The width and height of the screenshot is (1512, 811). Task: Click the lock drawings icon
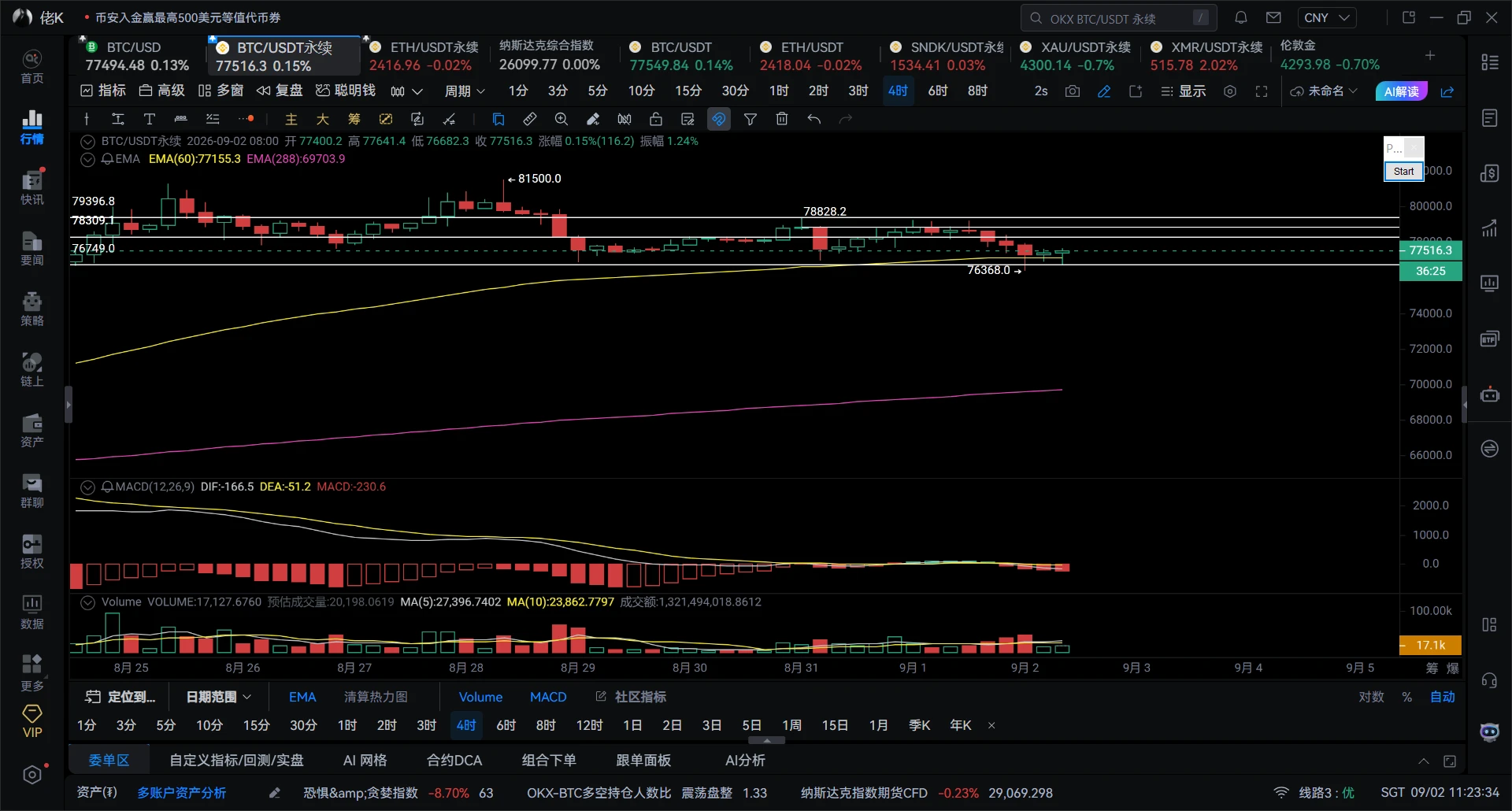656,119
